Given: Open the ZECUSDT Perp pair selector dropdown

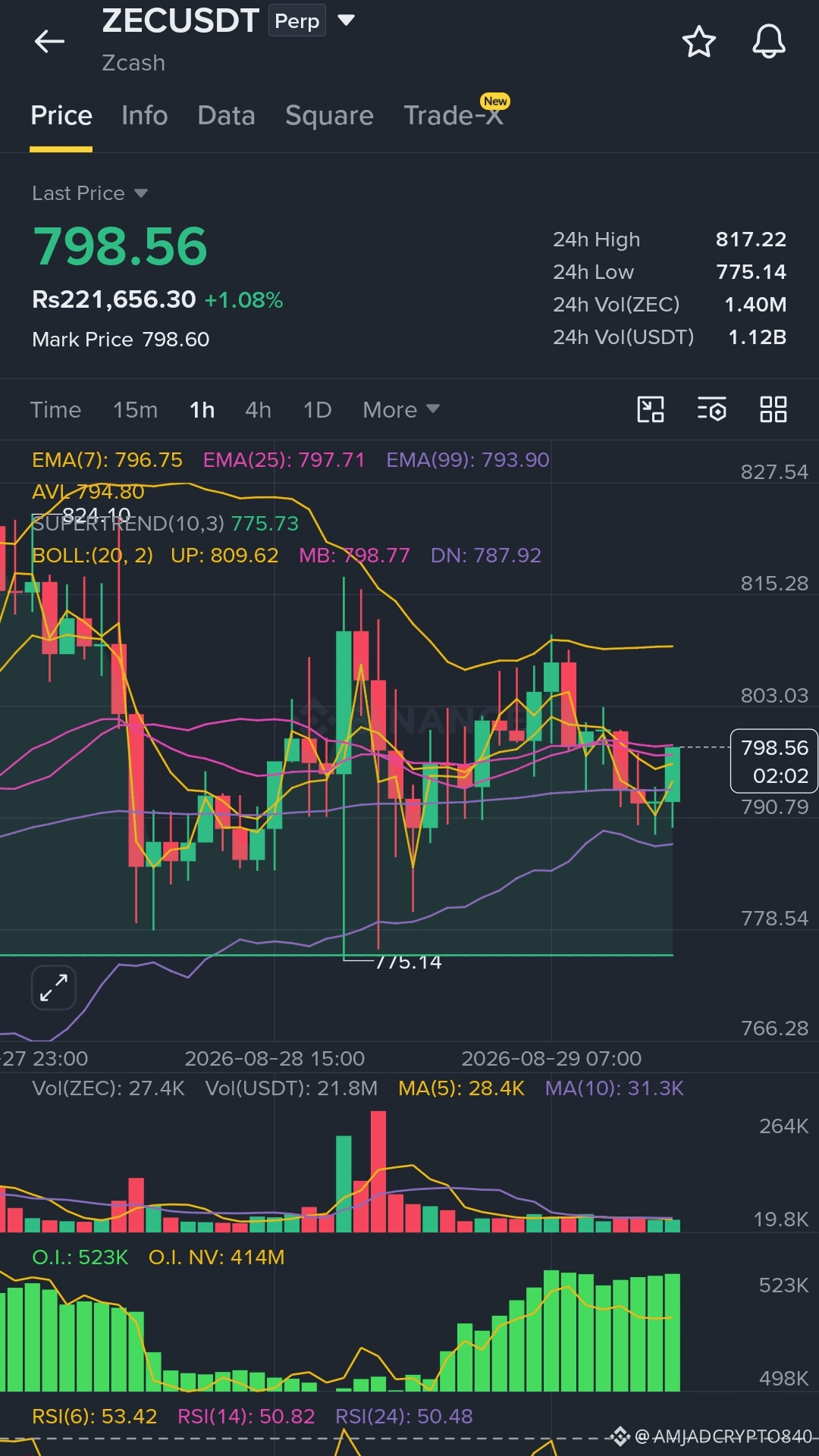Looking at the screenshot, I should click(346, 20).
